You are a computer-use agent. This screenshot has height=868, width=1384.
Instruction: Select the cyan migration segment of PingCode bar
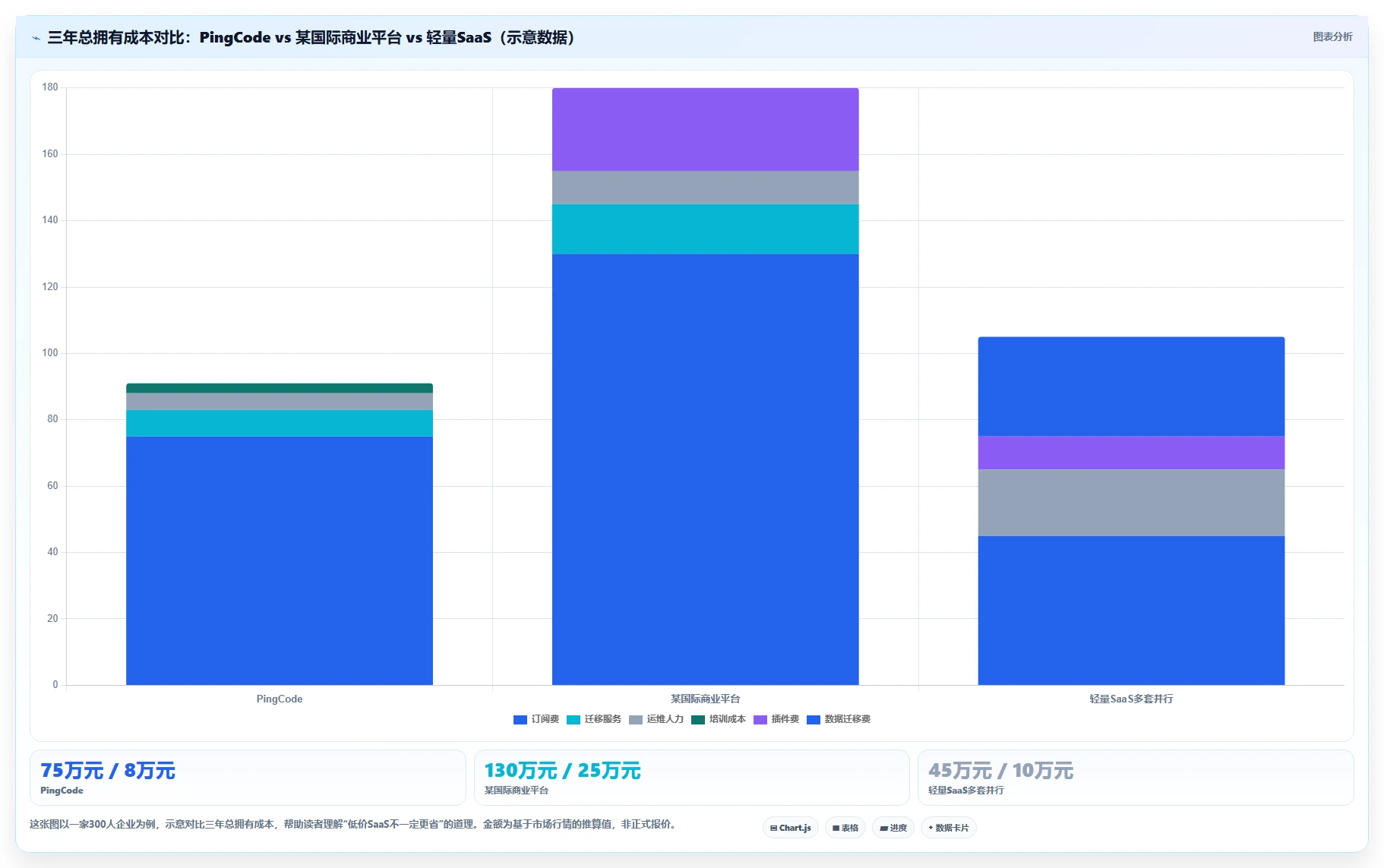tap(280, 423)
